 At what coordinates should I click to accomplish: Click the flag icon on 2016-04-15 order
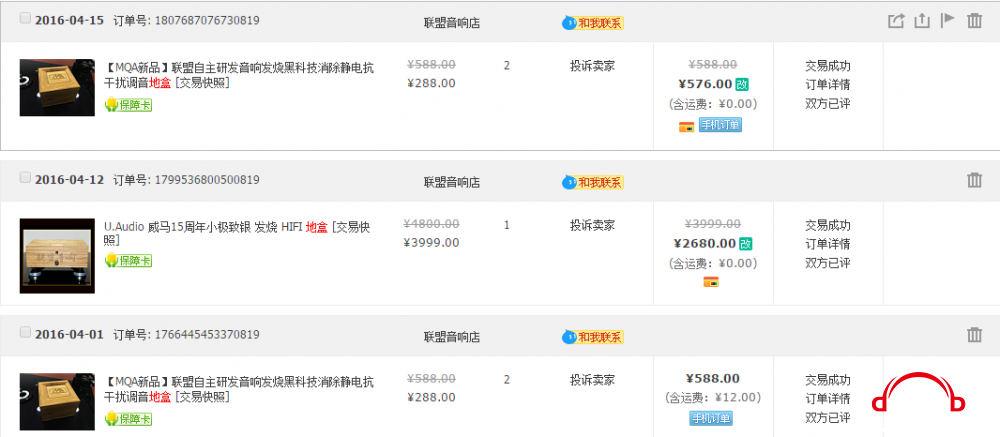948,20
